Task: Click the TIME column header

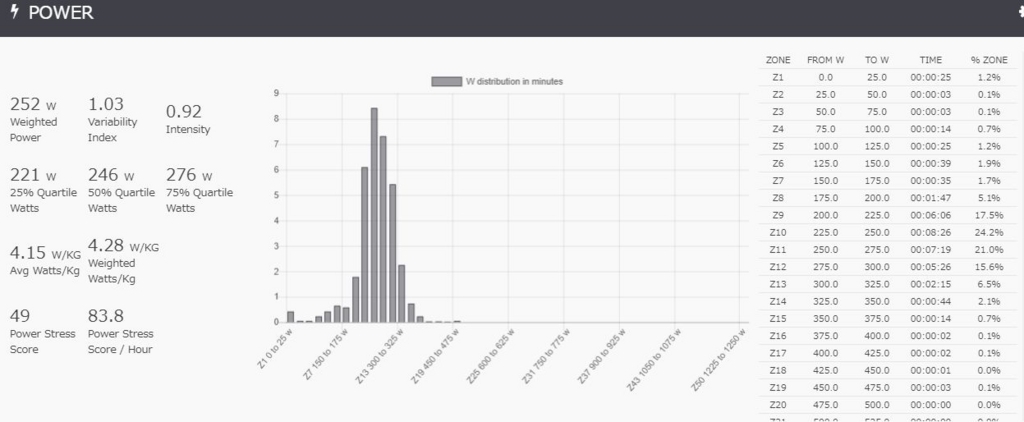Action: tap(931, 60)
